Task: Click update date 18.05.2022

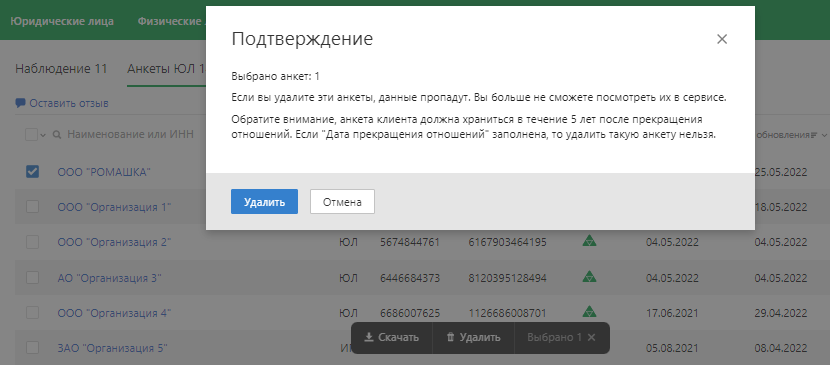Action: tap(781, 207)
